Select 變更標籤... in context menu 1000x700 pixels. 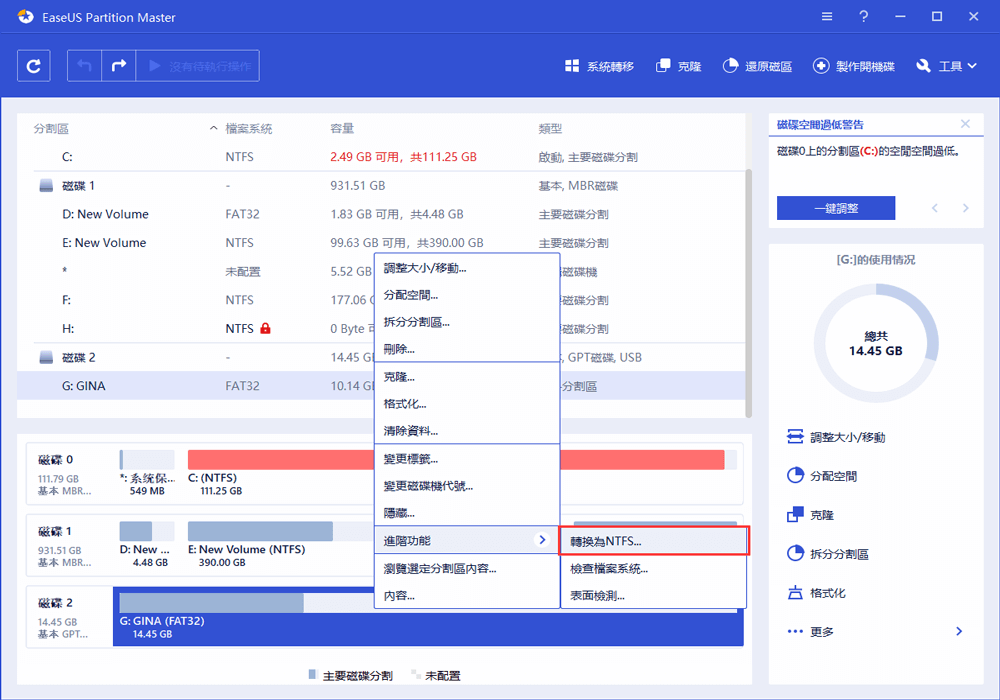coord(467,459)
